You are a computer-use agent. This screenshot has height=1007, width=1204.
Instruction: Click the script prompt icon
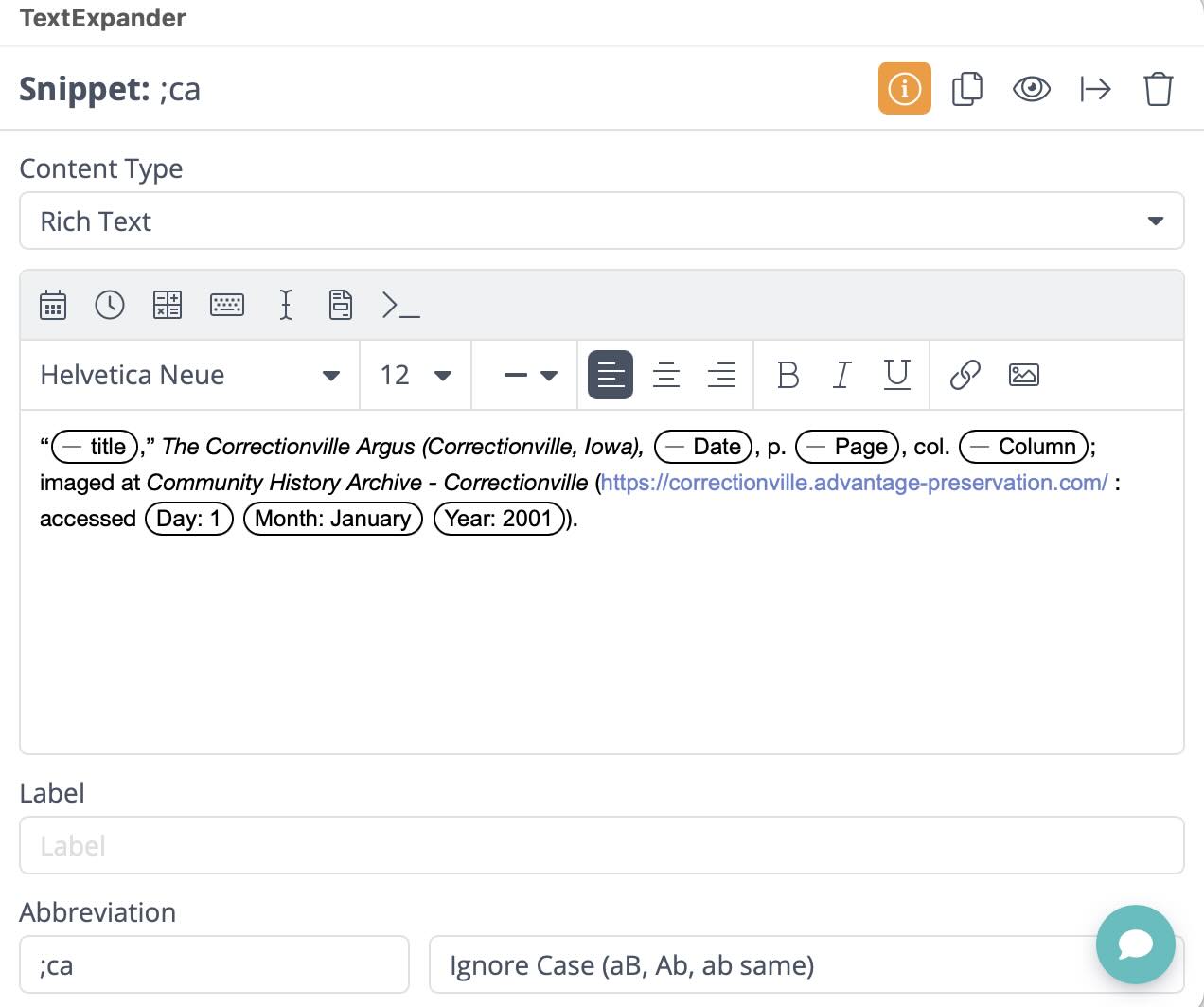pos(400,305)
